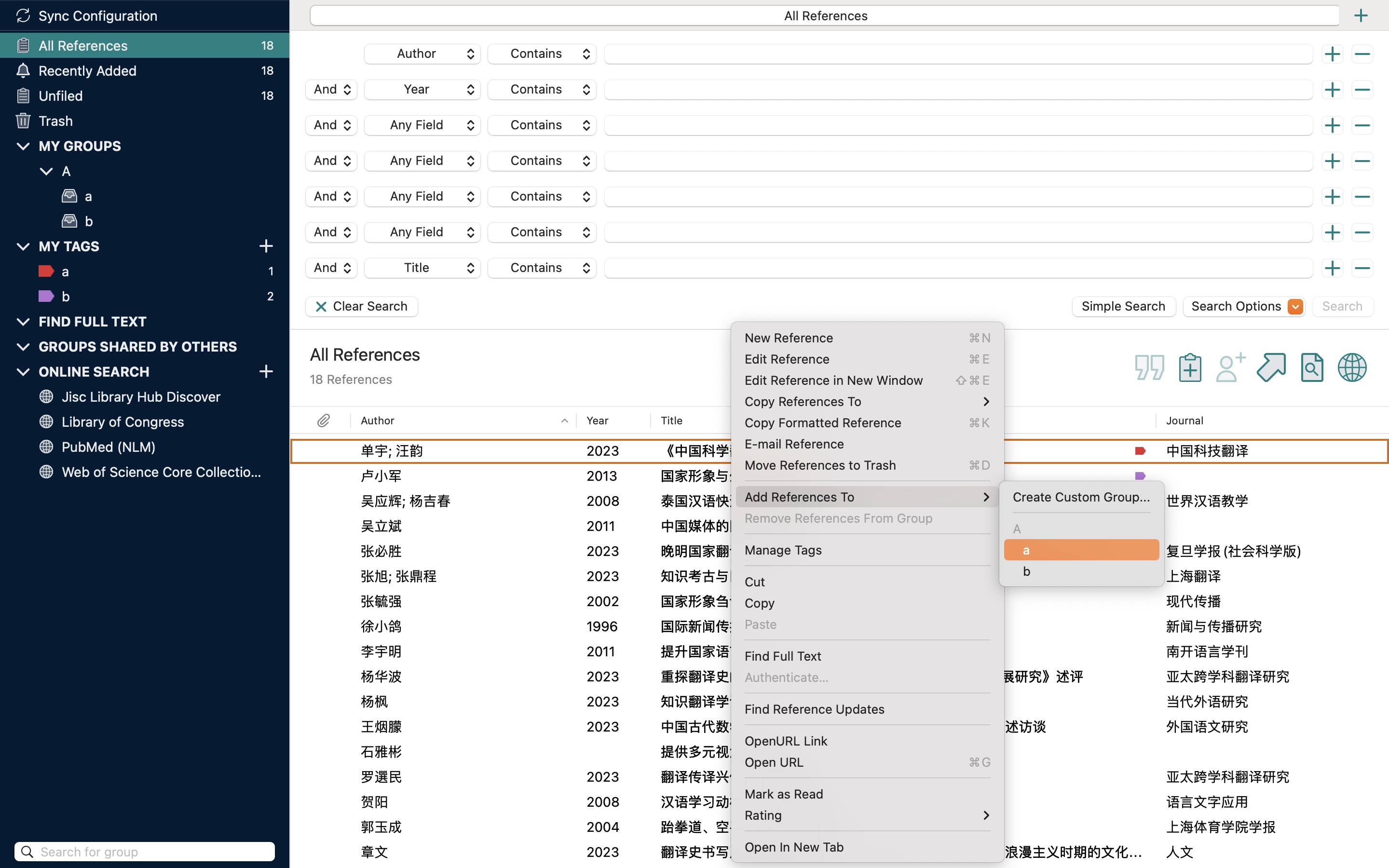Click the online search globe icon

pos(1352,367)
